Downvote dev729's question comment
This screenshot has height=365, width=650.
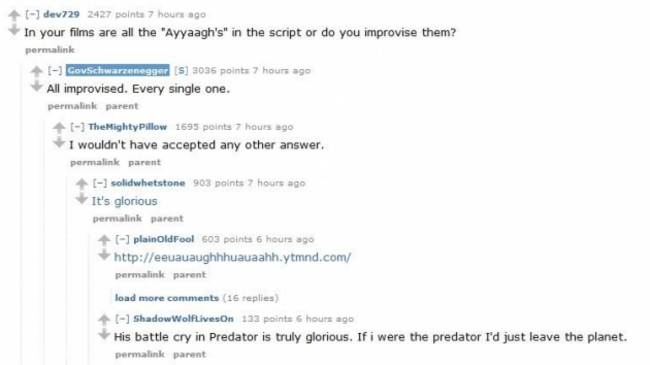(x=14, y=30)
